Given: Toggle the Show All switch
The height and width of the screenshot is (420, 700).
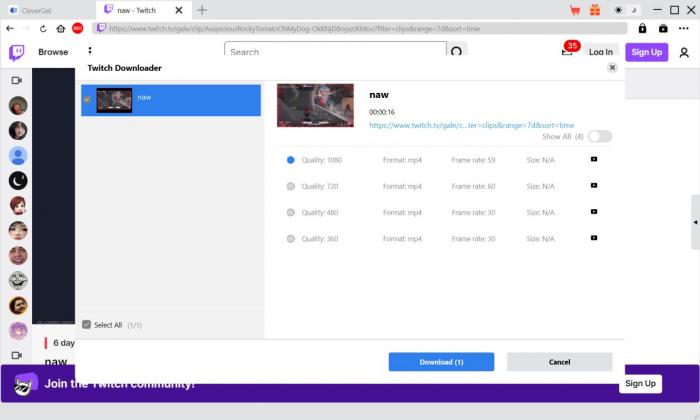Looking at the screenshot, I should click(x=600, y=137).
